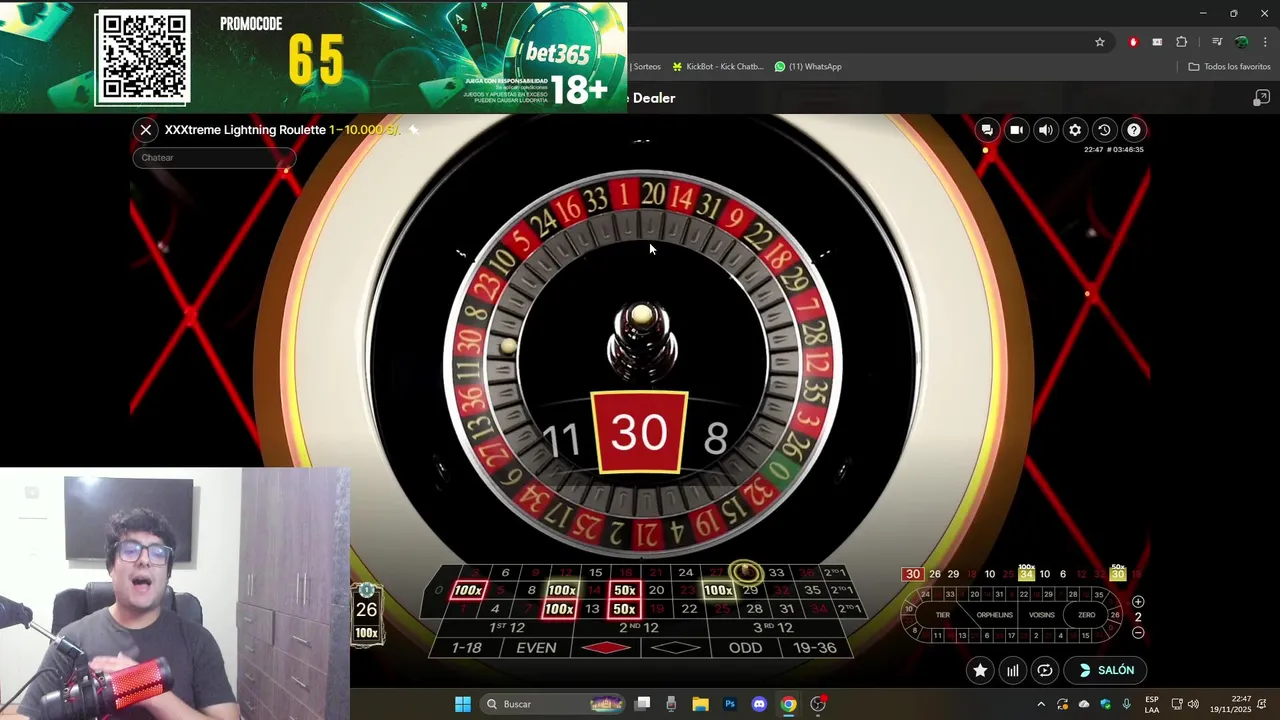1280x720 pixels.
Task: Place chip on number 31 on betting grid
Action: [787, 609]
